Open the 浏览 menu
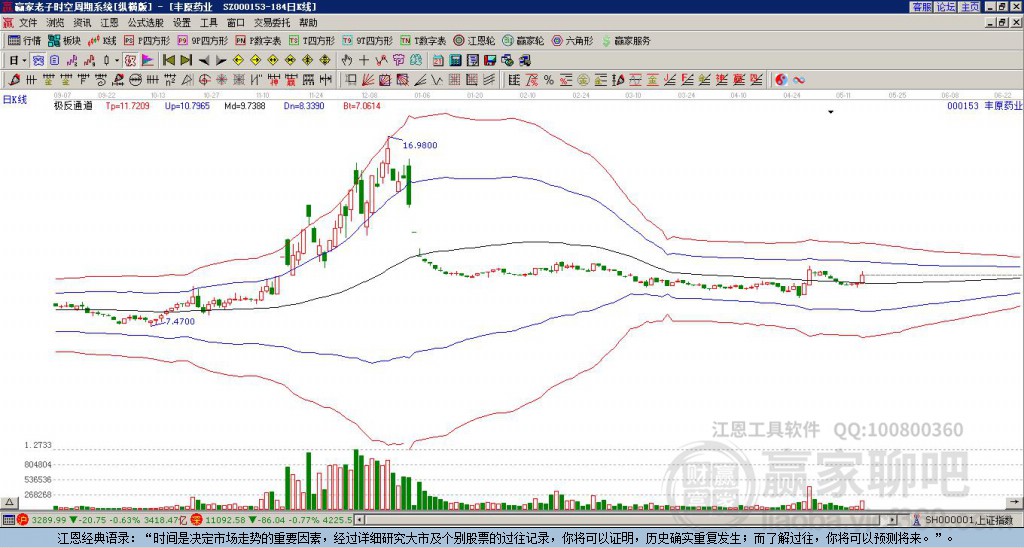Screen dimensions: 1024x548 55,23
